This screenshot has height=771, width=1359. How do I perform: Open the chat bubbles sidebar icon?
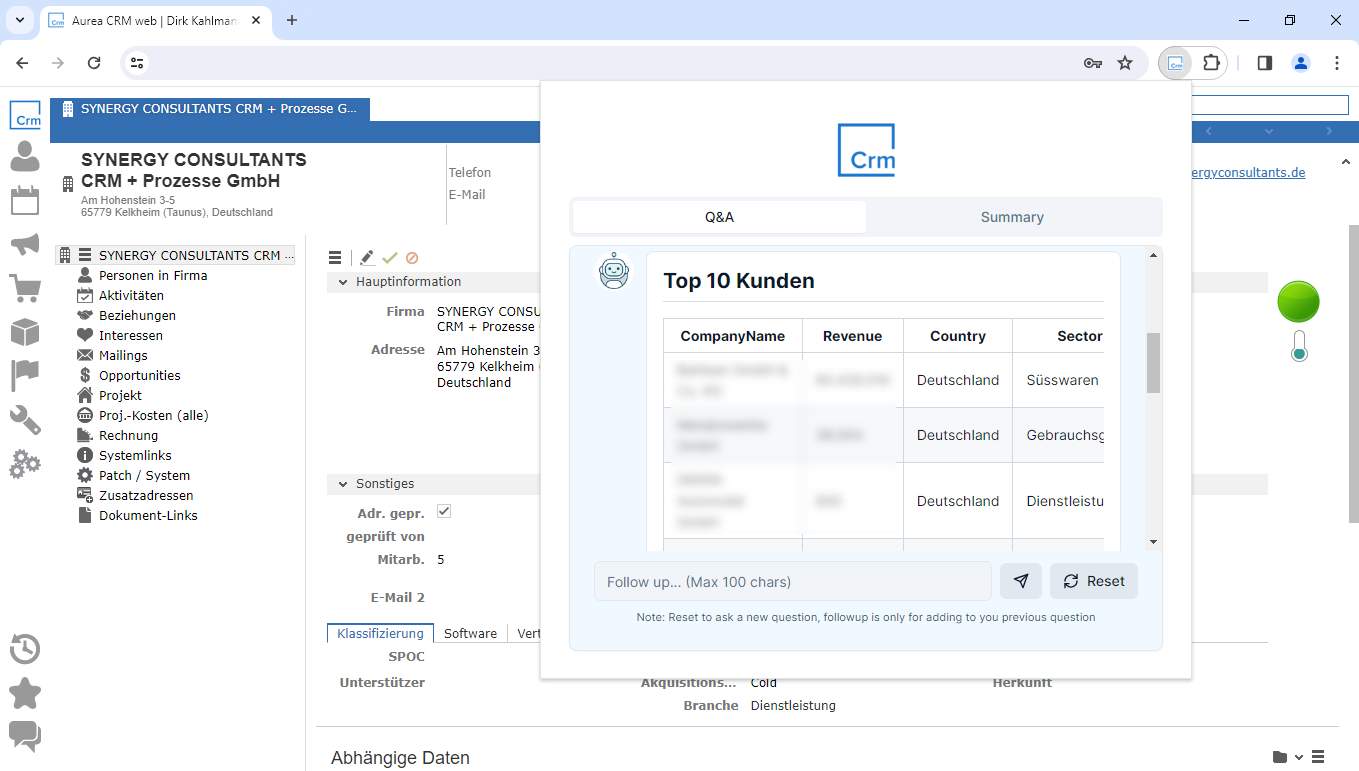(x=25, y=736)
